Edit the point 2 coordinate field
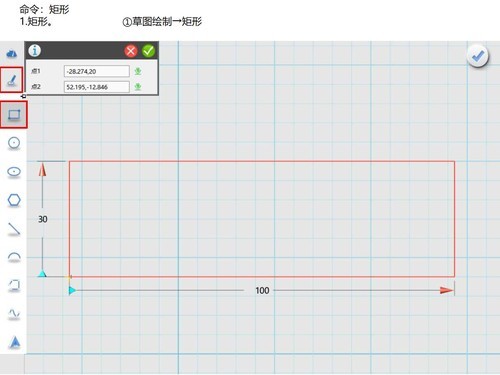The image size is (500, 375). [97, 87]
